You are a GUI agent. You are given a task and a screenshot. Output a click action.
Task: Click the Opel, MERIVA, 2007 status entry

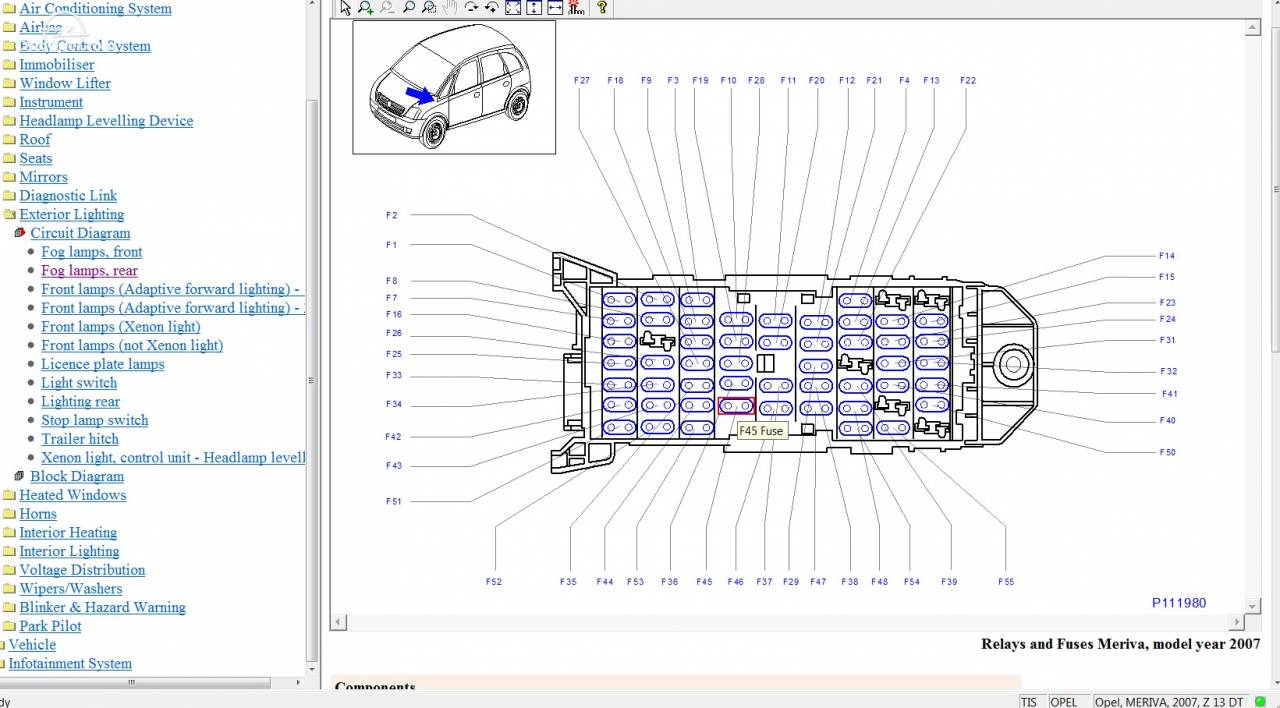1169,702
